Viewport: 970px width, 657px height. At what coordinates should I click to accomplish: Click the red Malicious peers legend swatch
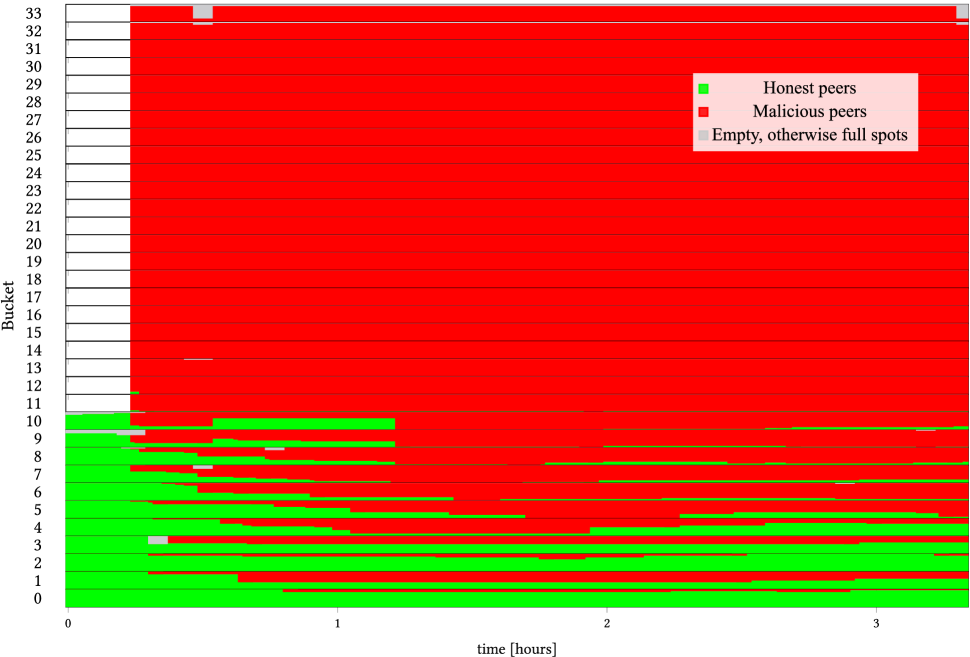click(x=703, y=112)
